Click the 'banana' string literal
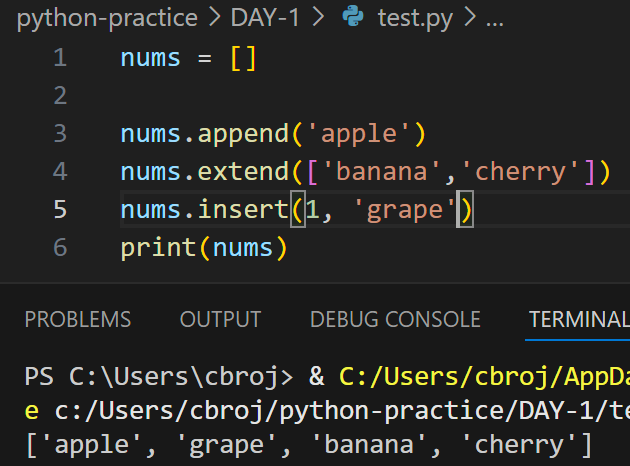Image resolution: width=630 pixels, height=466 pixels. click(382, 172)
